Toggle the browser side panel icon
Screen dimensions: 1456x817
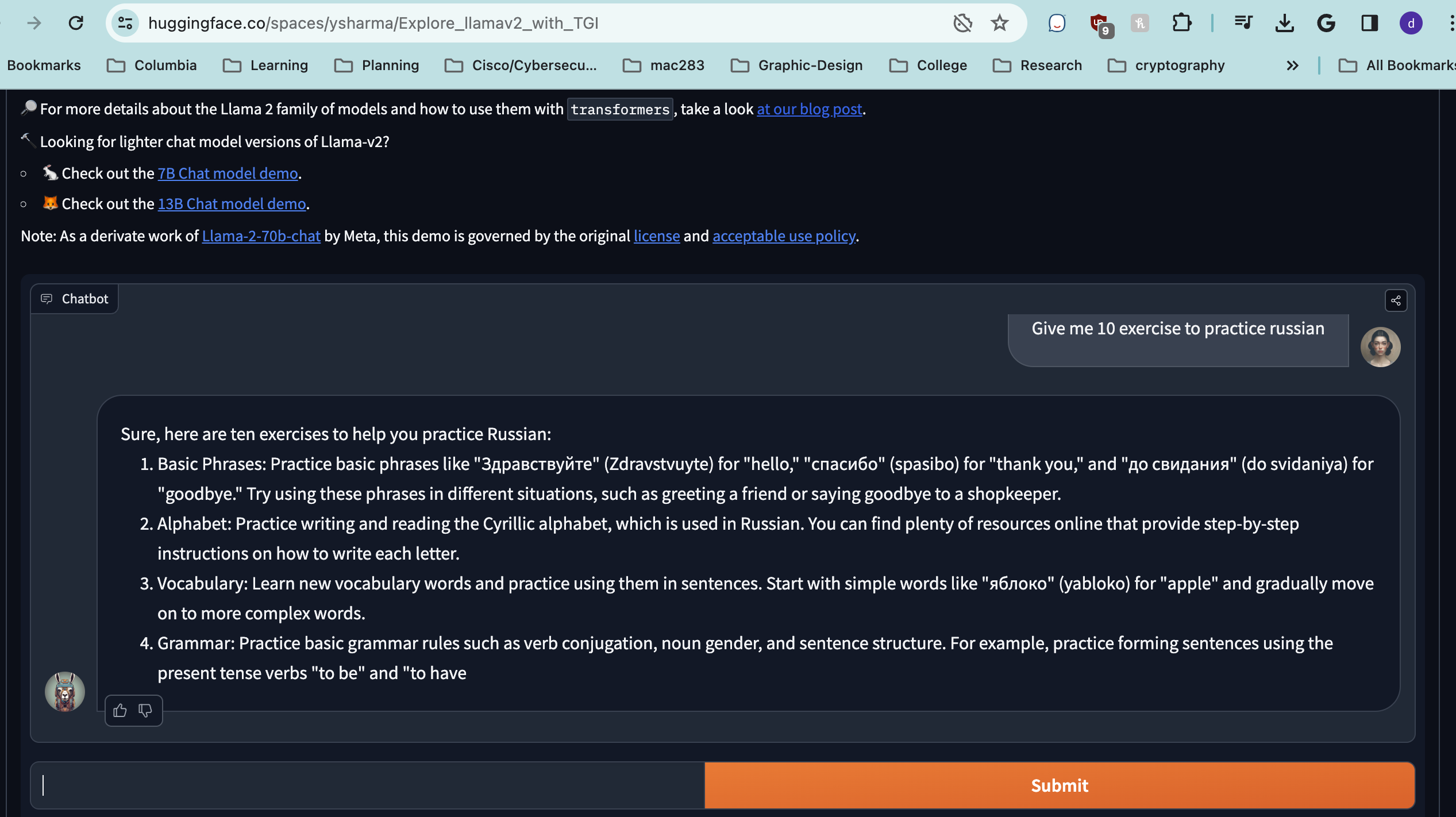[x=1369, y=23]
